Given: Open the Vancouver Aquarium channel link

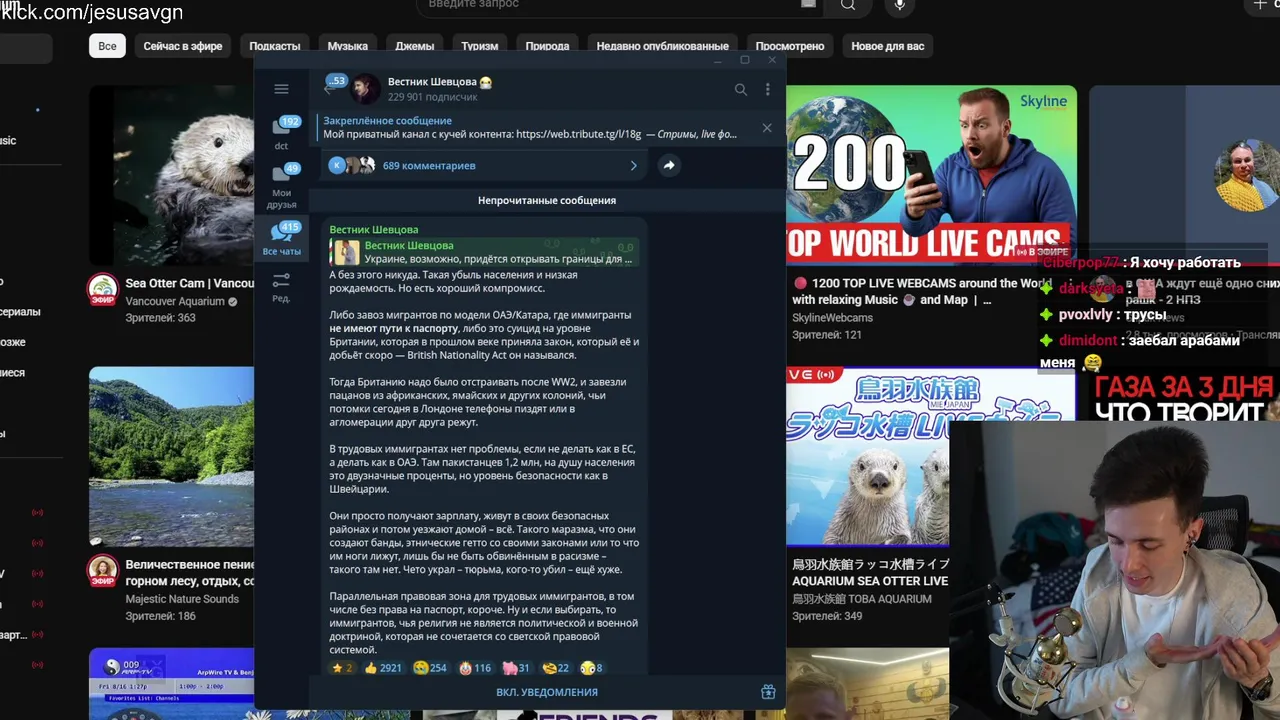Looking at the screenshot, I should point(175,301).
